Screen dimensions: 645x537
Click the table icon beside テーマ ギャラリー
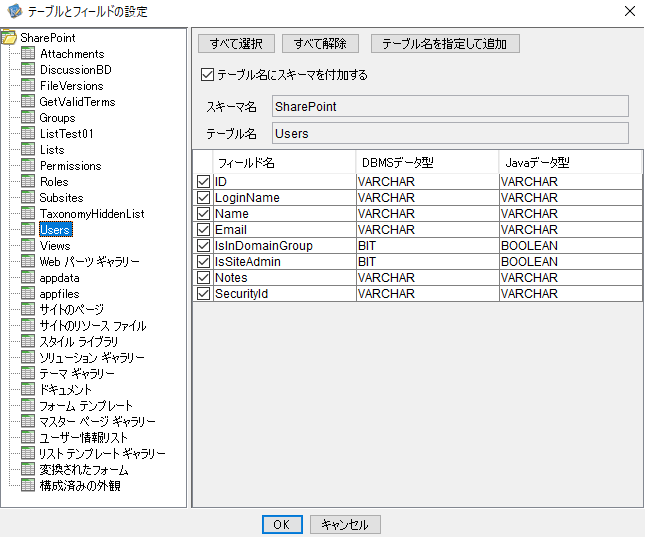tap(28, 373)
